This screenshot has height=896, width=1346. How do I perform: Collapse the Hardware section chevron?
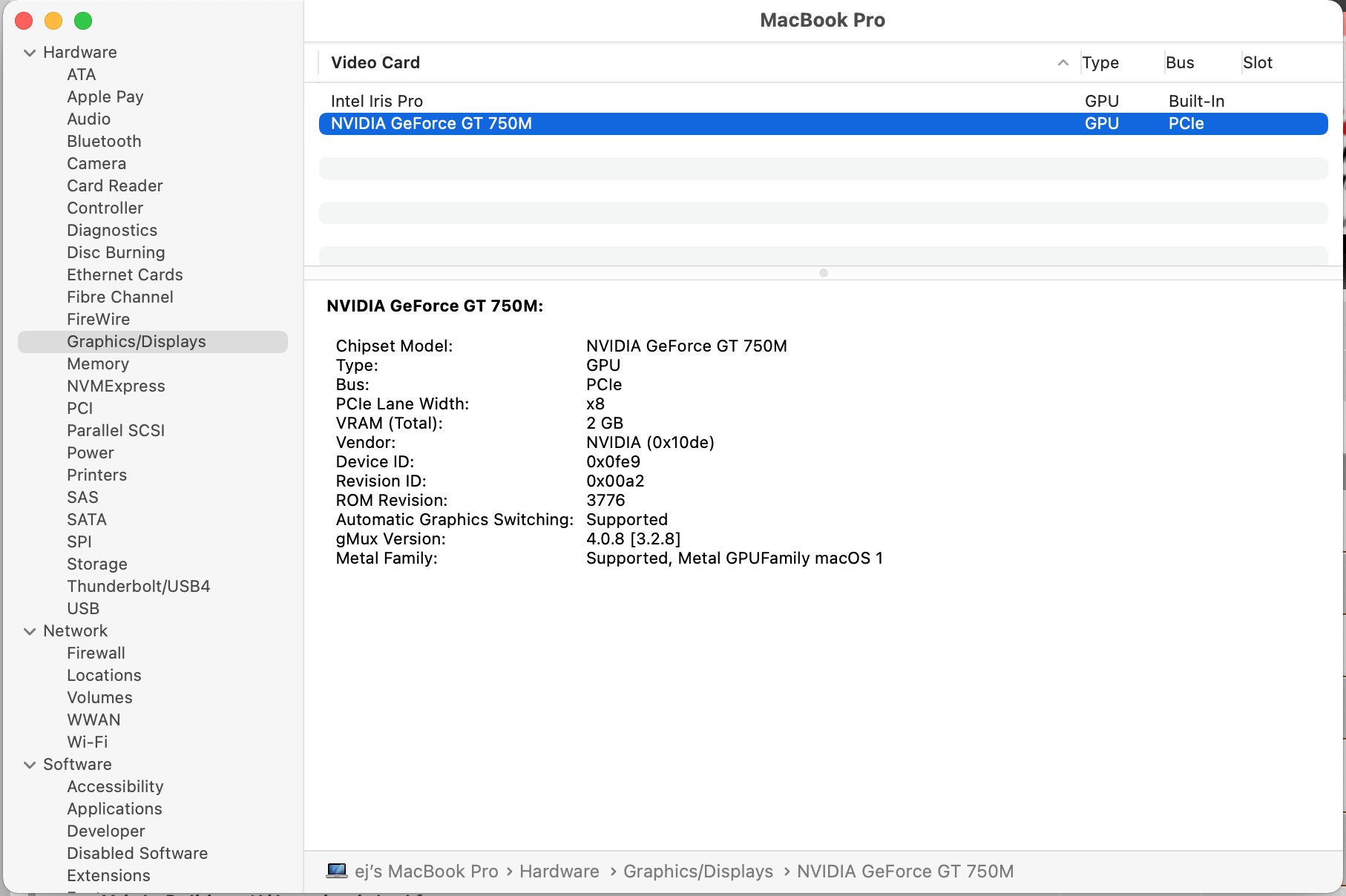pyautogui.click(x=30, y=53)
